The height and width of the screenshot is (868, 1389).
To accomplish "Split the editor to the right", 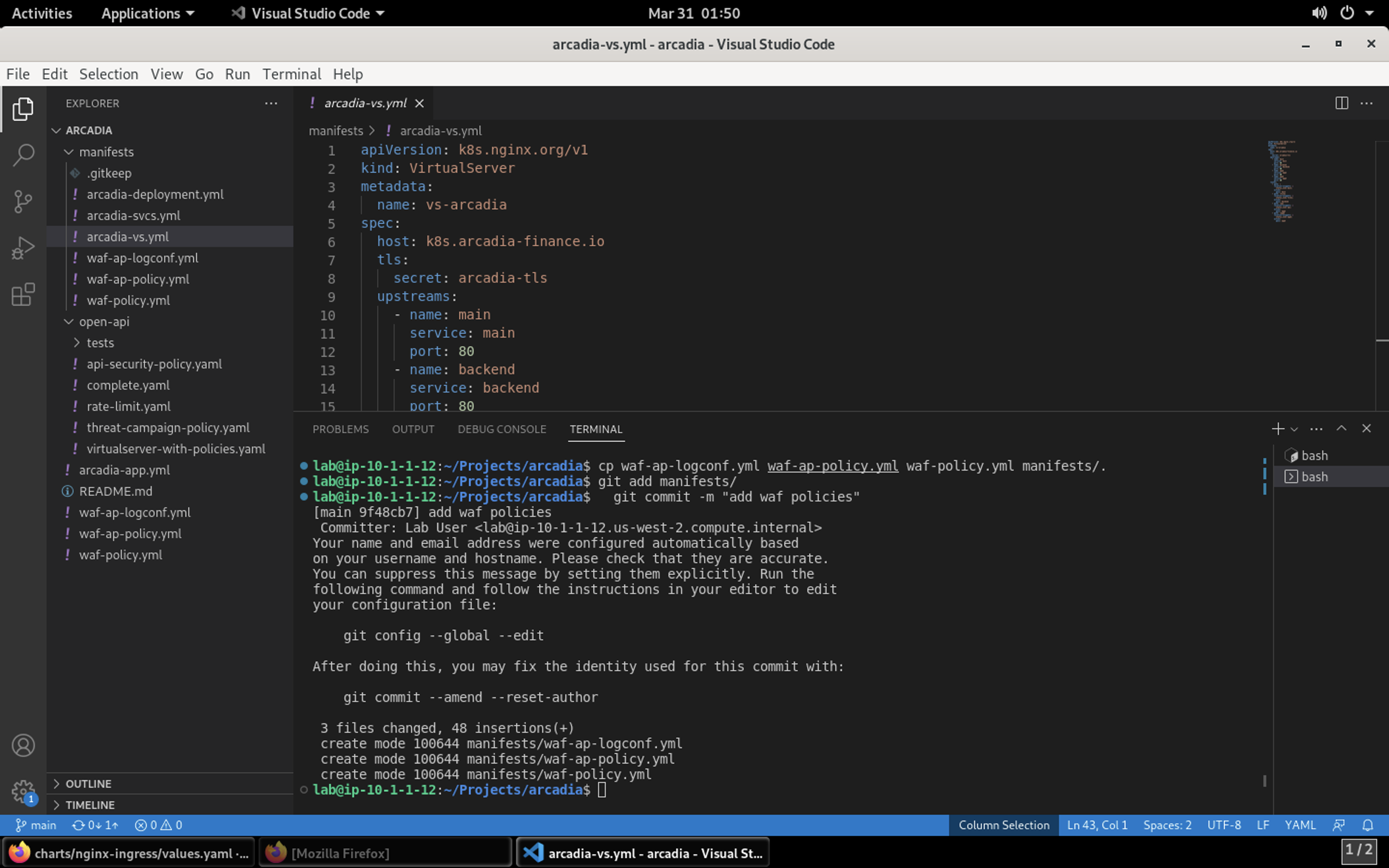I will pos(1341,103).
